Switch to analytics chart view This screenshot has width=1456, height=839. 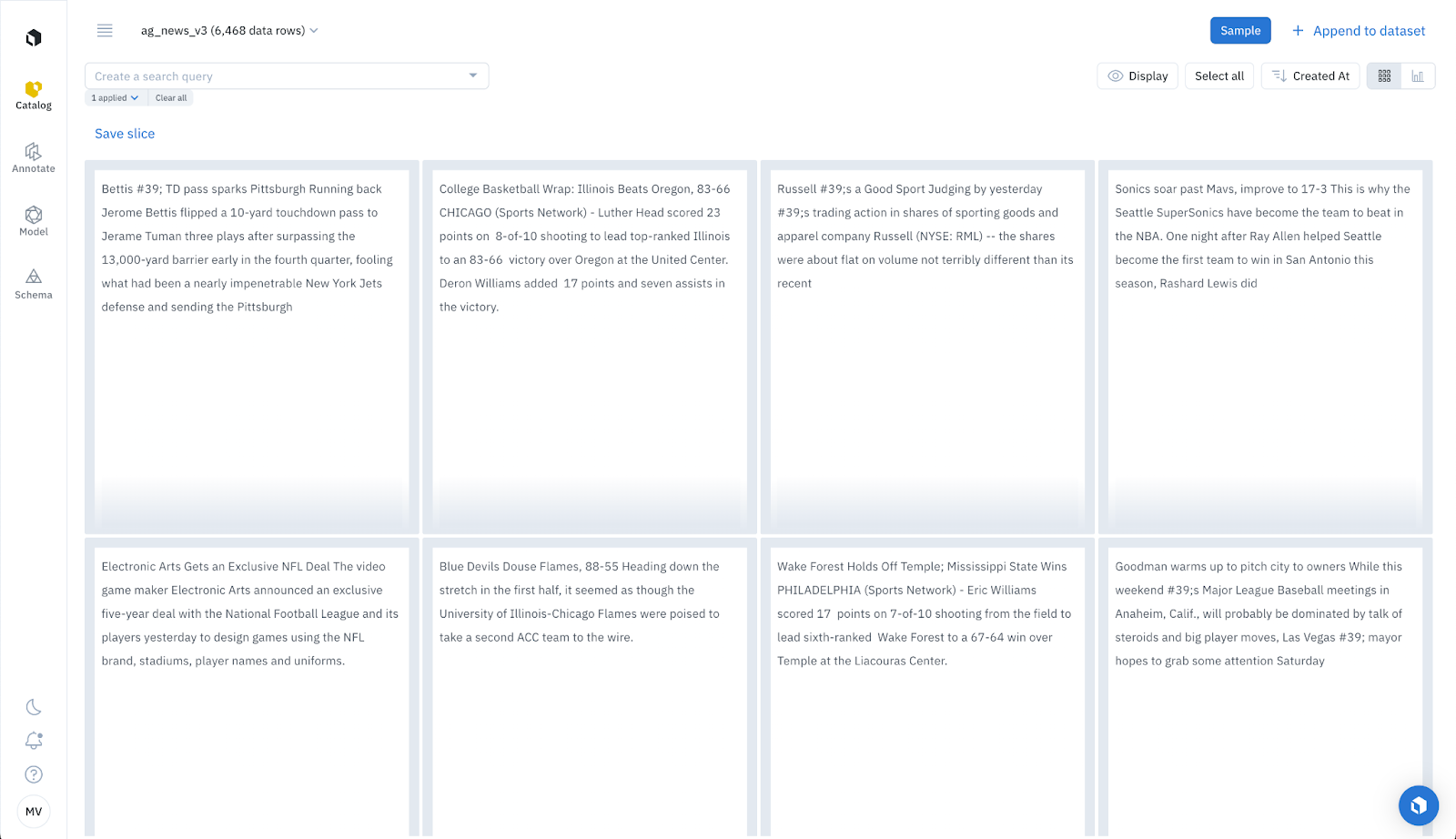(1418, 76)
